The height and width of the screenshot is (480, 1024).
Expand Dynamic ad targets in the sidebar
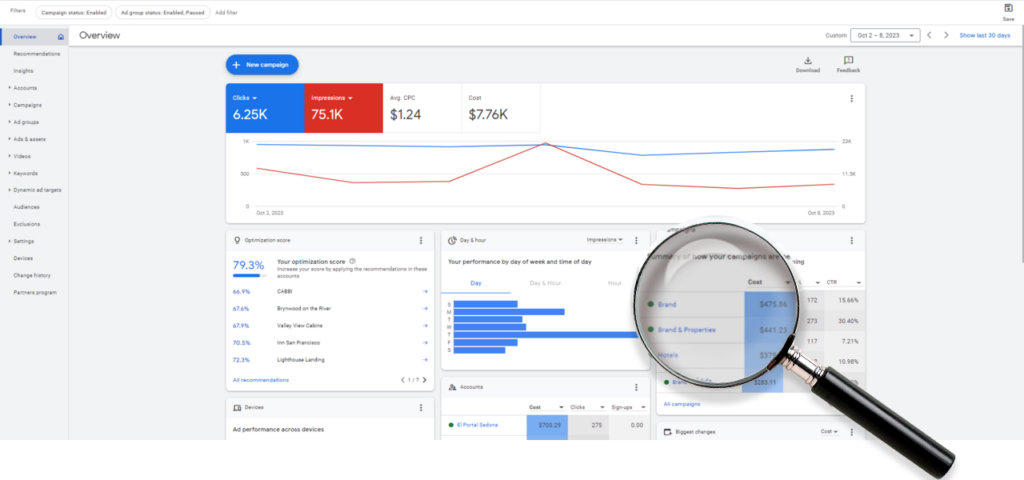point(9,190)
